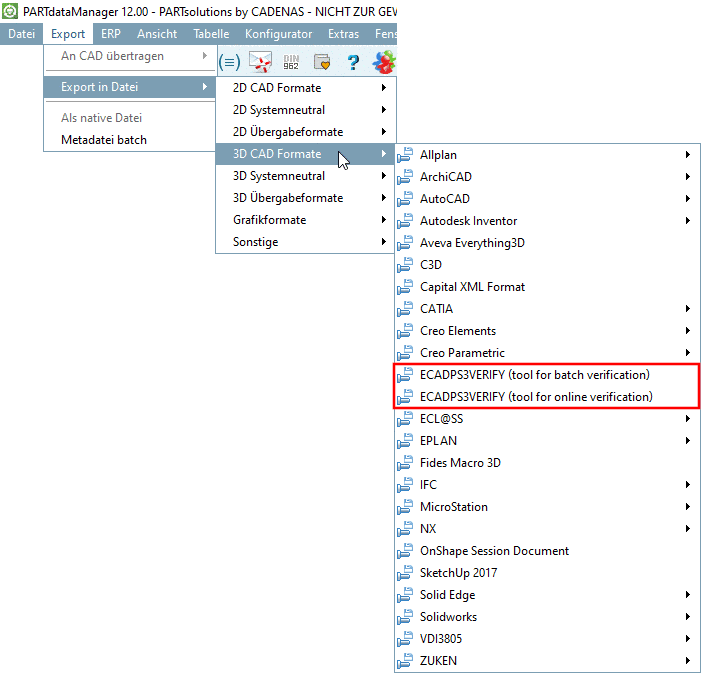Screen dimensions: 706x673
Task: Click the (≡) toolbar icon
Action: (229, 62)
